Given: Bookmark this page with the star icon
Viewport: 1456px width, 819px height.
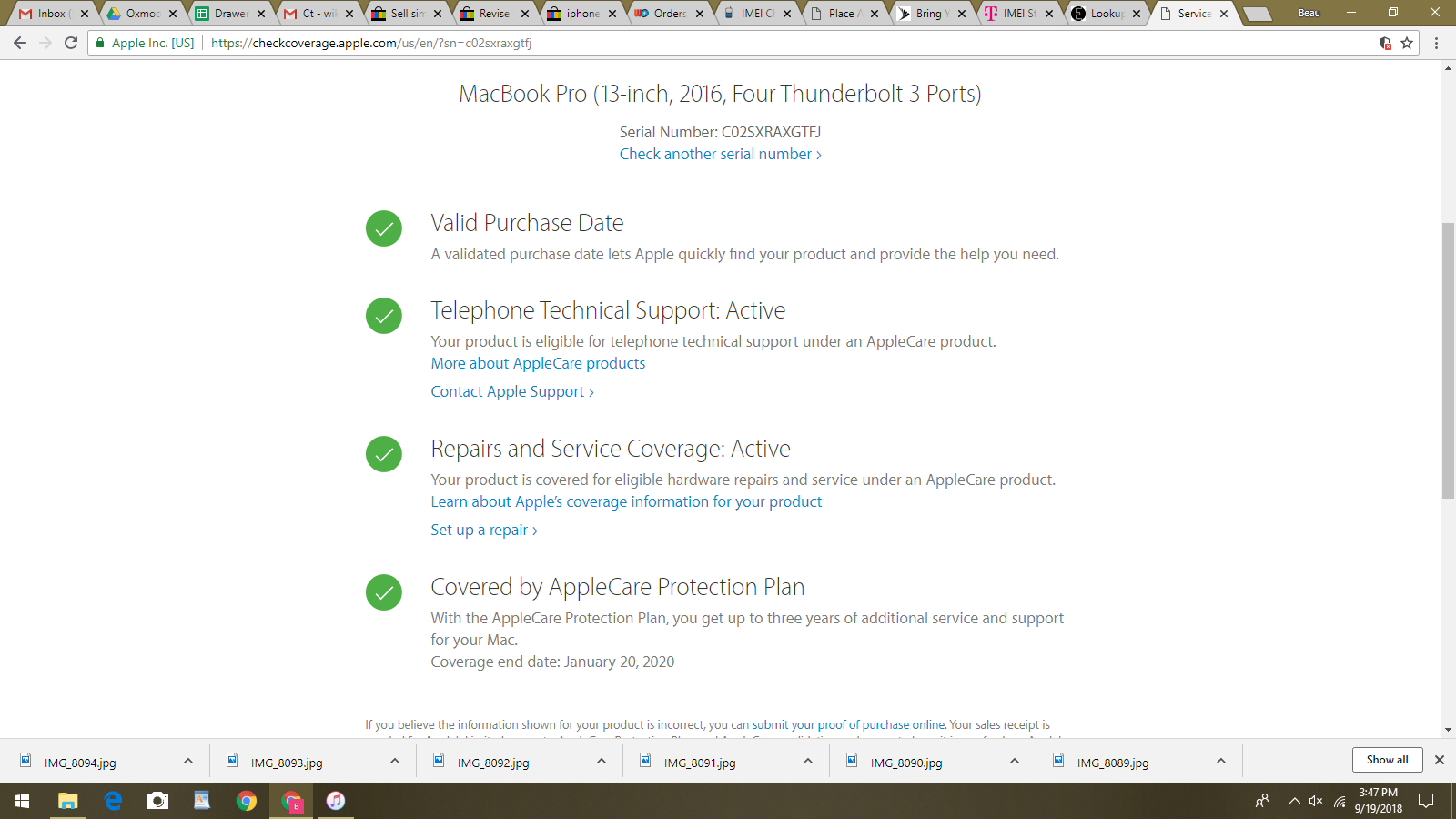Looking at the screenshot, I should (1407, 43).
